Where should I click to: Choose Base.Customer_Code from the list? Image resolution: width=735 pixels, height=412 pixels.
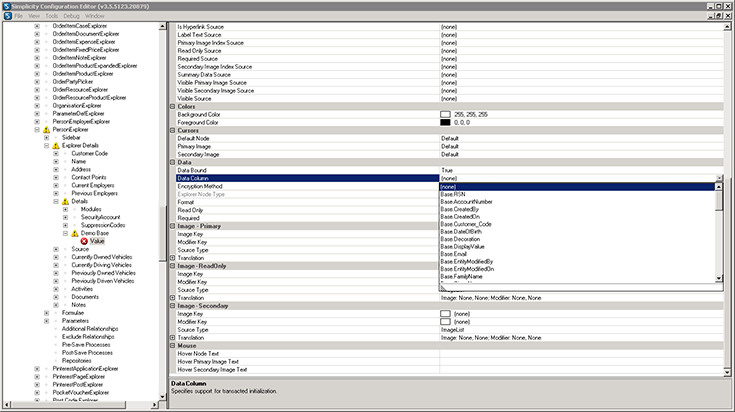[577, 224]
